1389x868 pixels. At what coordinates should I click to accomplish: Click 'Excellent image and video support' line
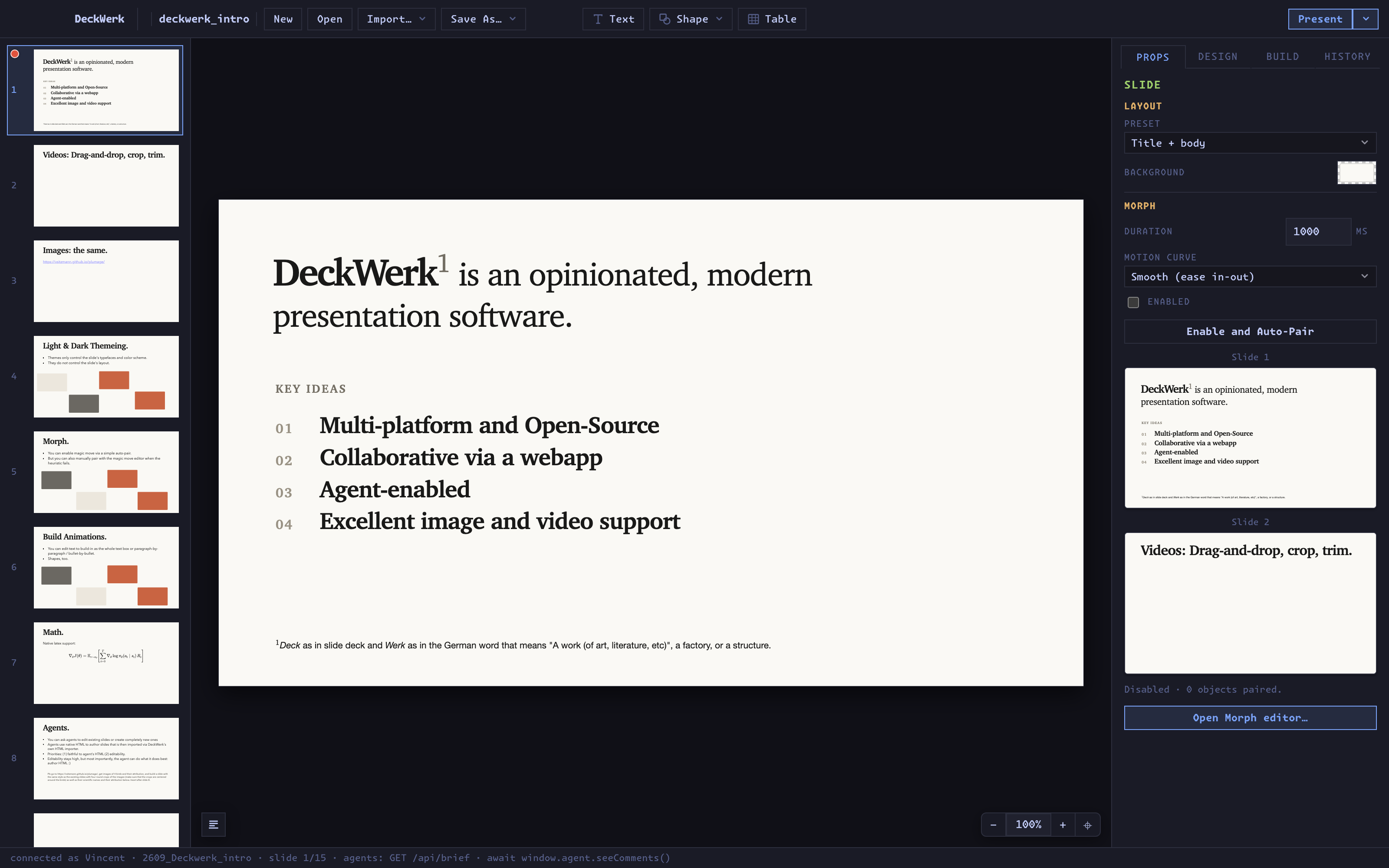499,521
